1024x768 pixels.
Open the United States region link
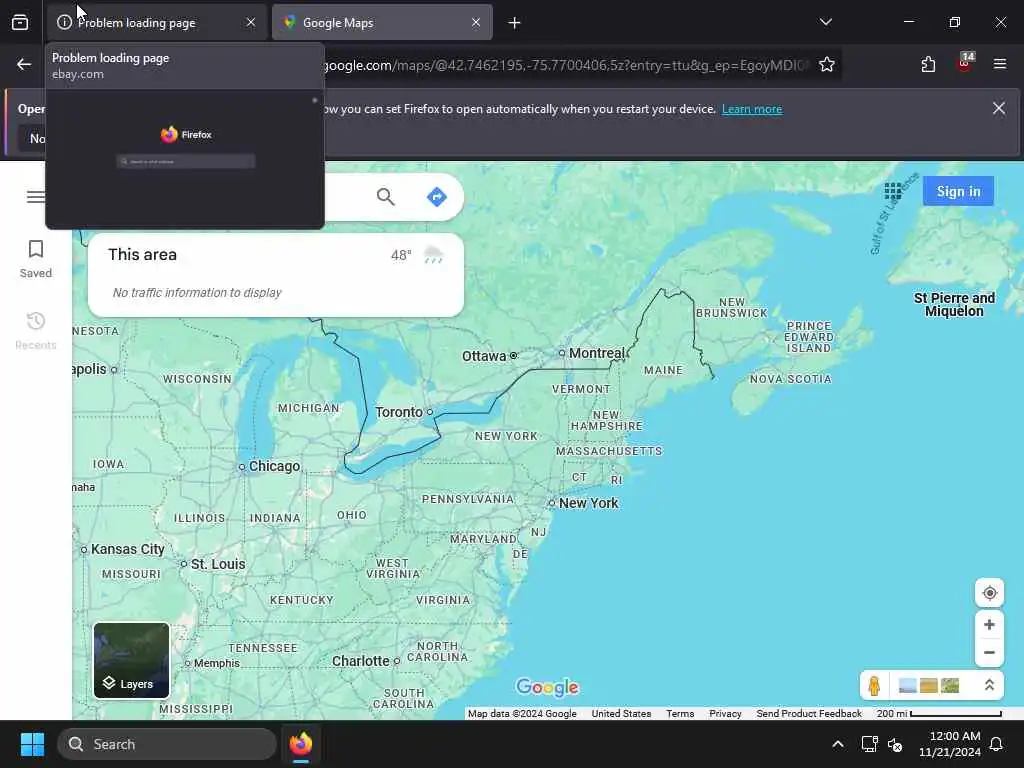point(621,714)
